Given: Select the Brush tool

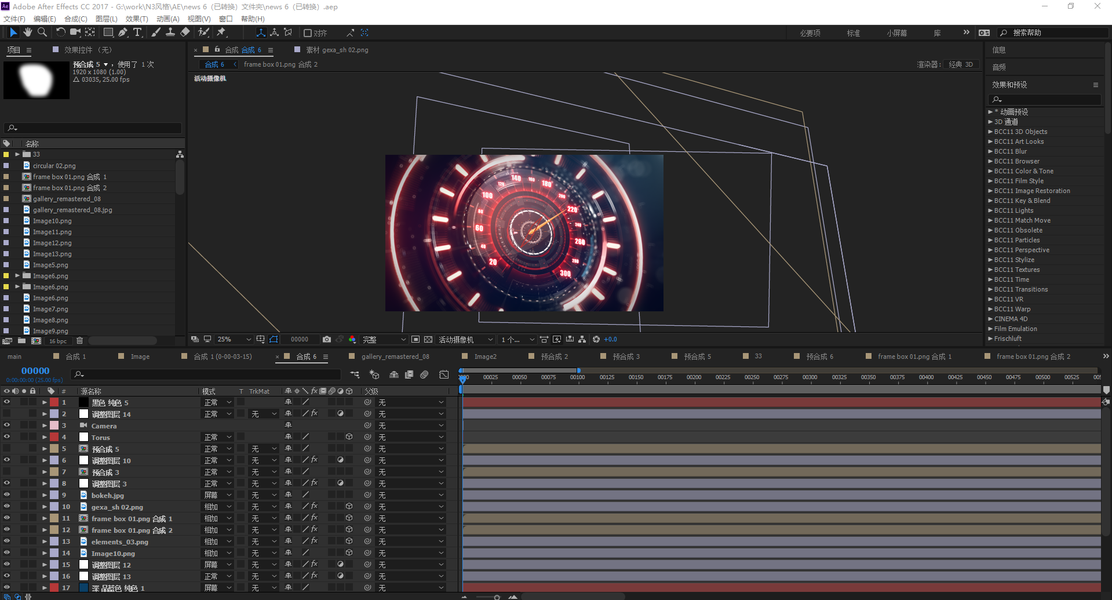Looking at the screenshot, I should pyautogui.click(x=156, y=33).
